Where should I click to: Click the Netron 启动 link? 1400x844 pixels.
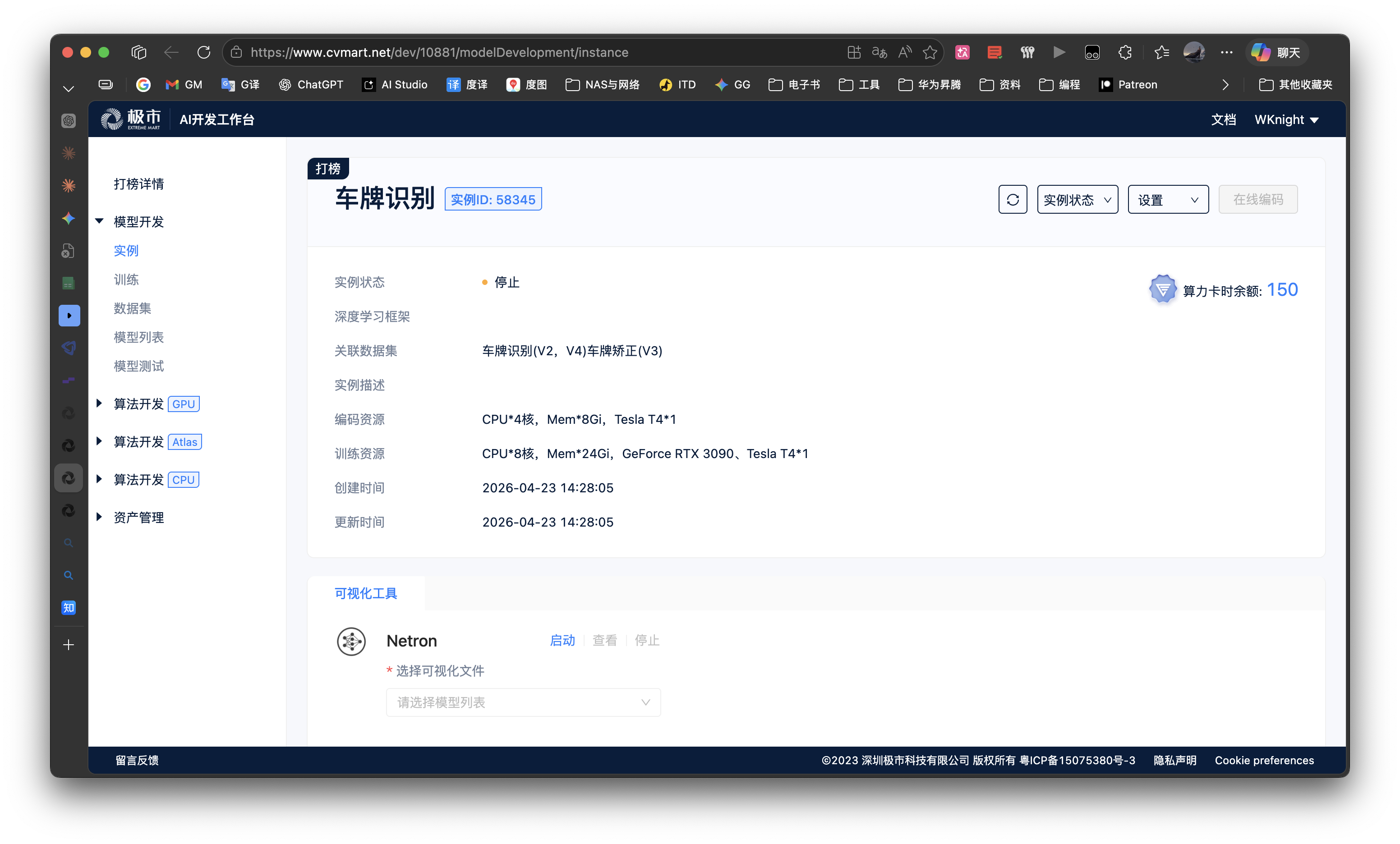pyautogui.click(x=562, y=641)
